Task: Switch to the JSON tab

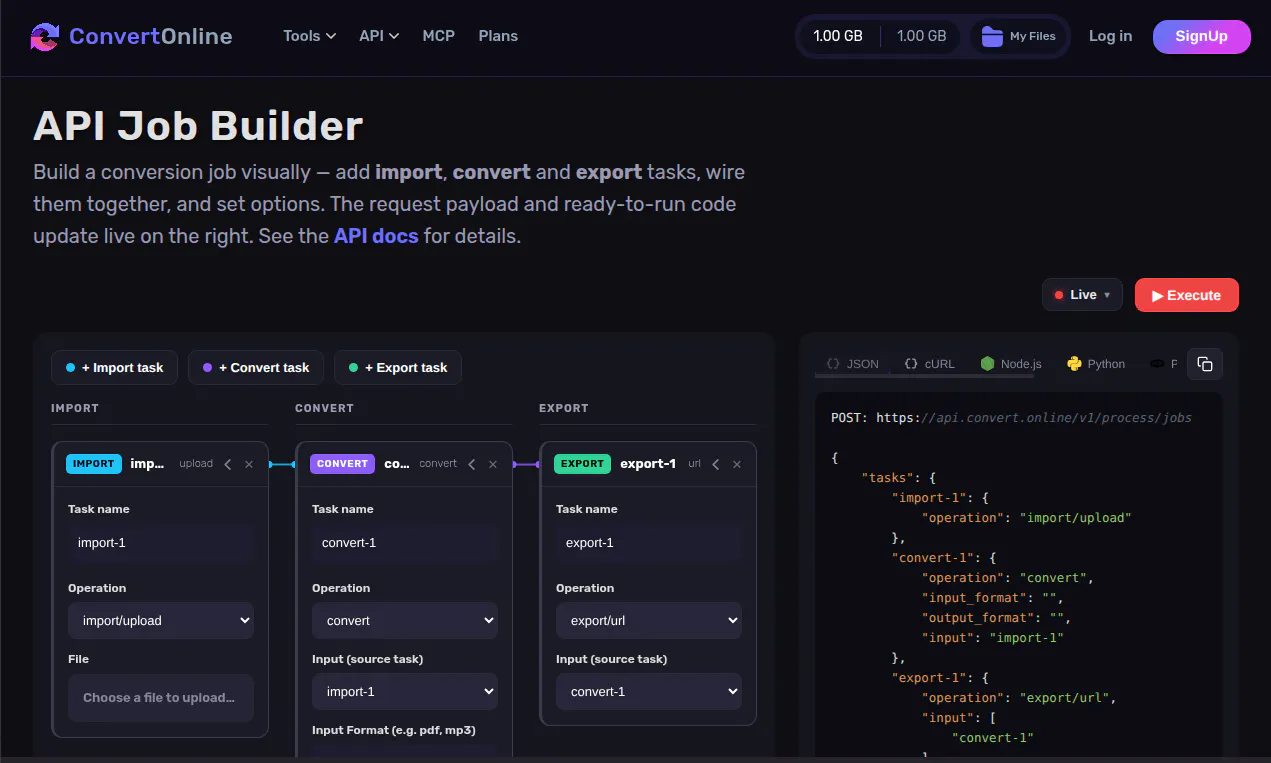Action: (852, 364)
